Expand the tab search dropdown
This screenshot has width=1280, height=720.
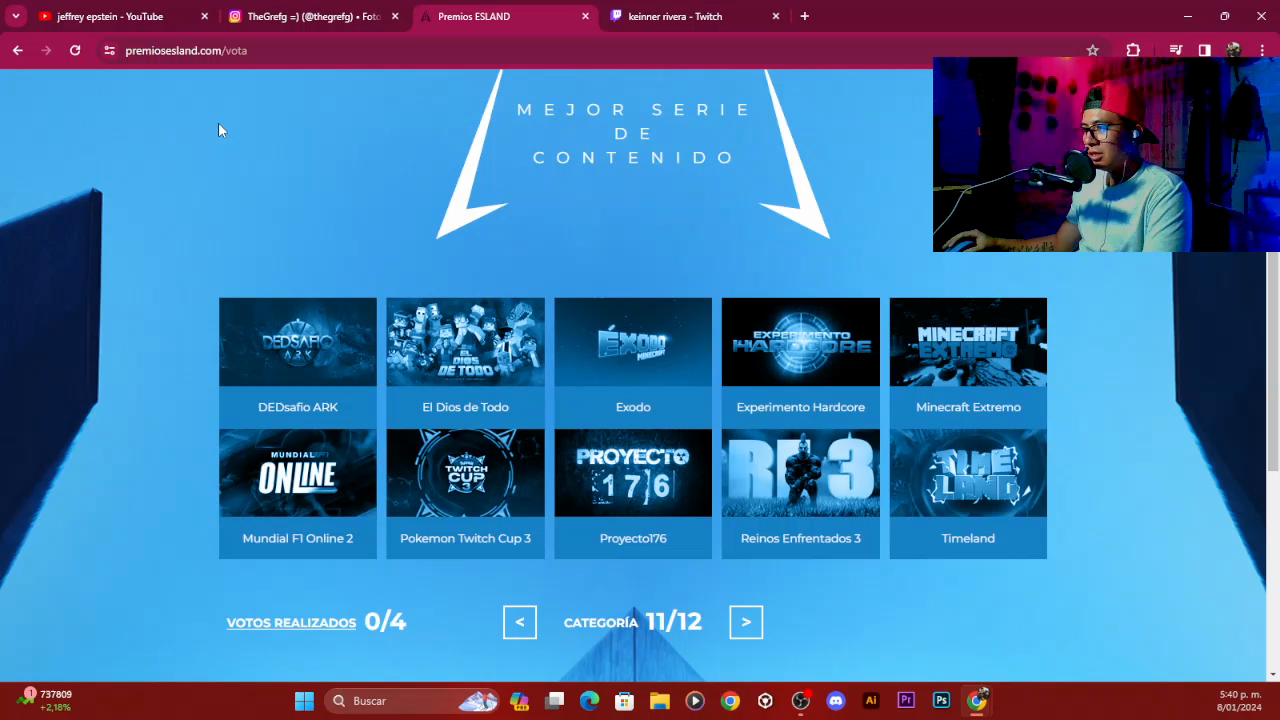pyautogui.click(x=16, y=16)
